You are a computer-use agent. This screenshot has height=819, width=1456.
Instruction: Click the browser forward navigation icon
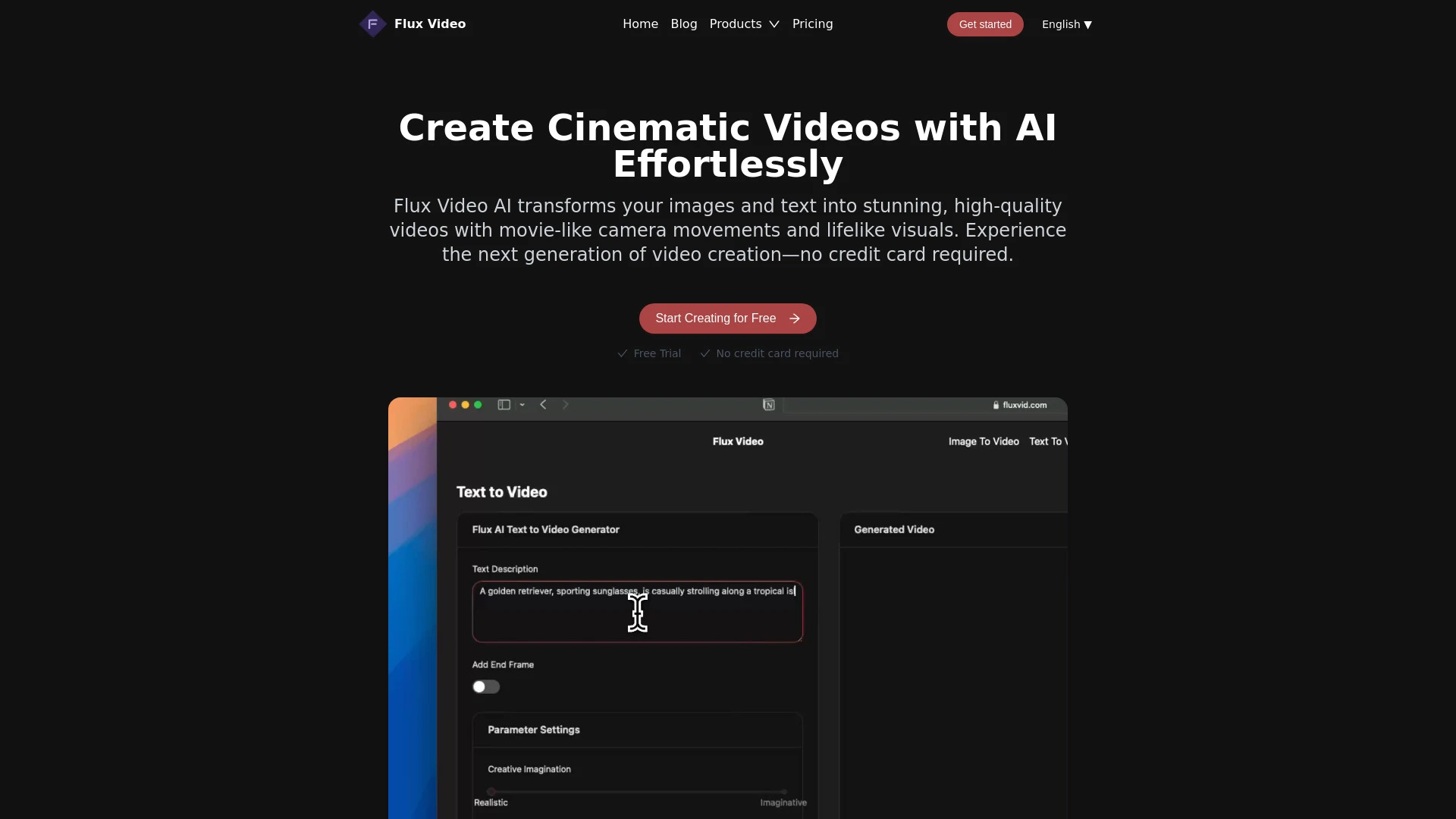click(565, 404)
